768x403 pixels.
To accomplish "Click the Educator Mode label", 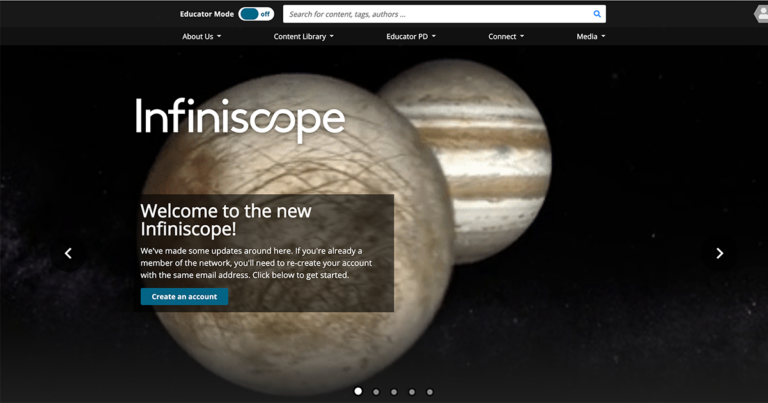I will pyautogui.click(x=207, y=14).
